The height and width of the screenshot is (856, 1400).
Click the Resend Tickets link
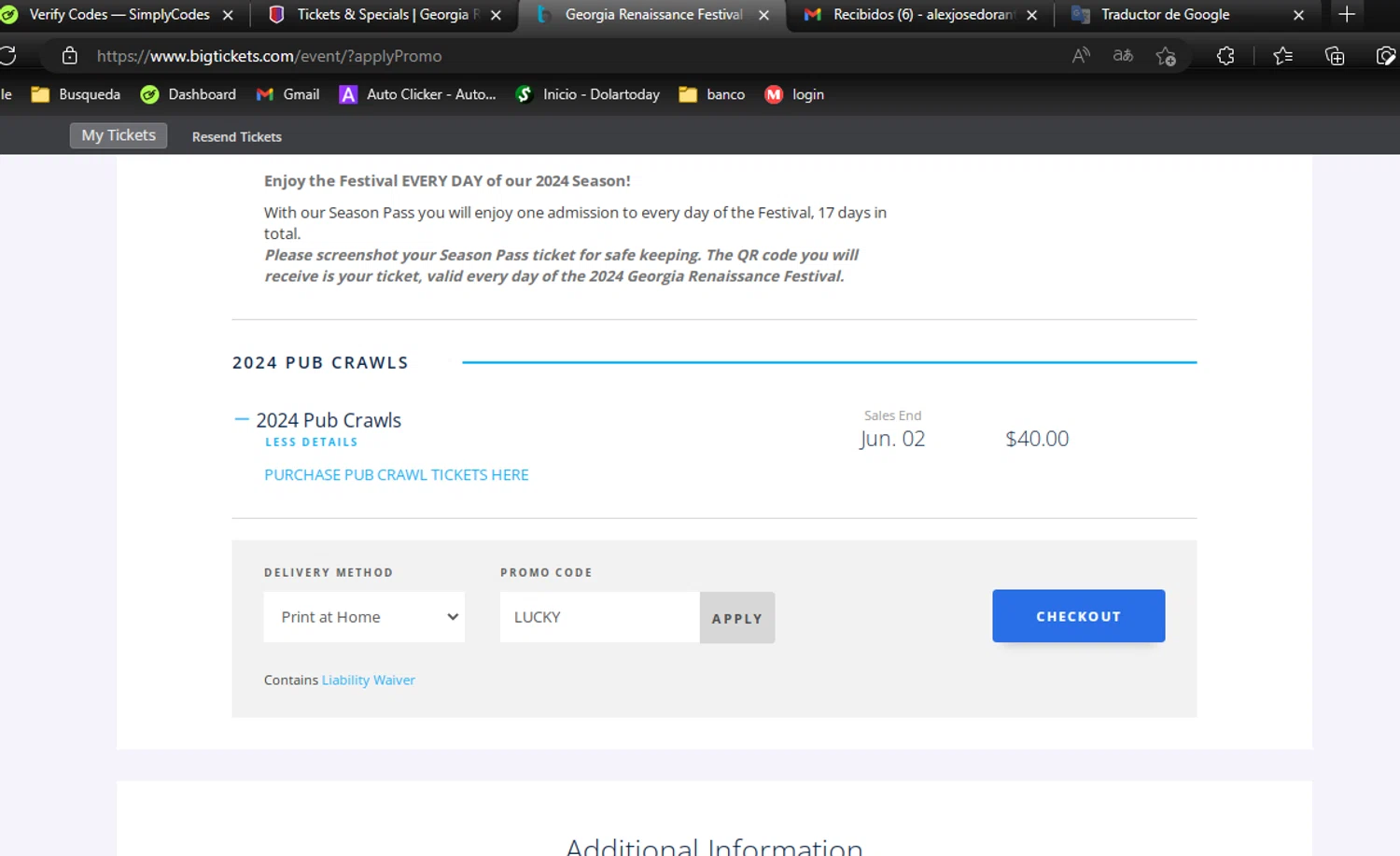click(x=237, y=136)
